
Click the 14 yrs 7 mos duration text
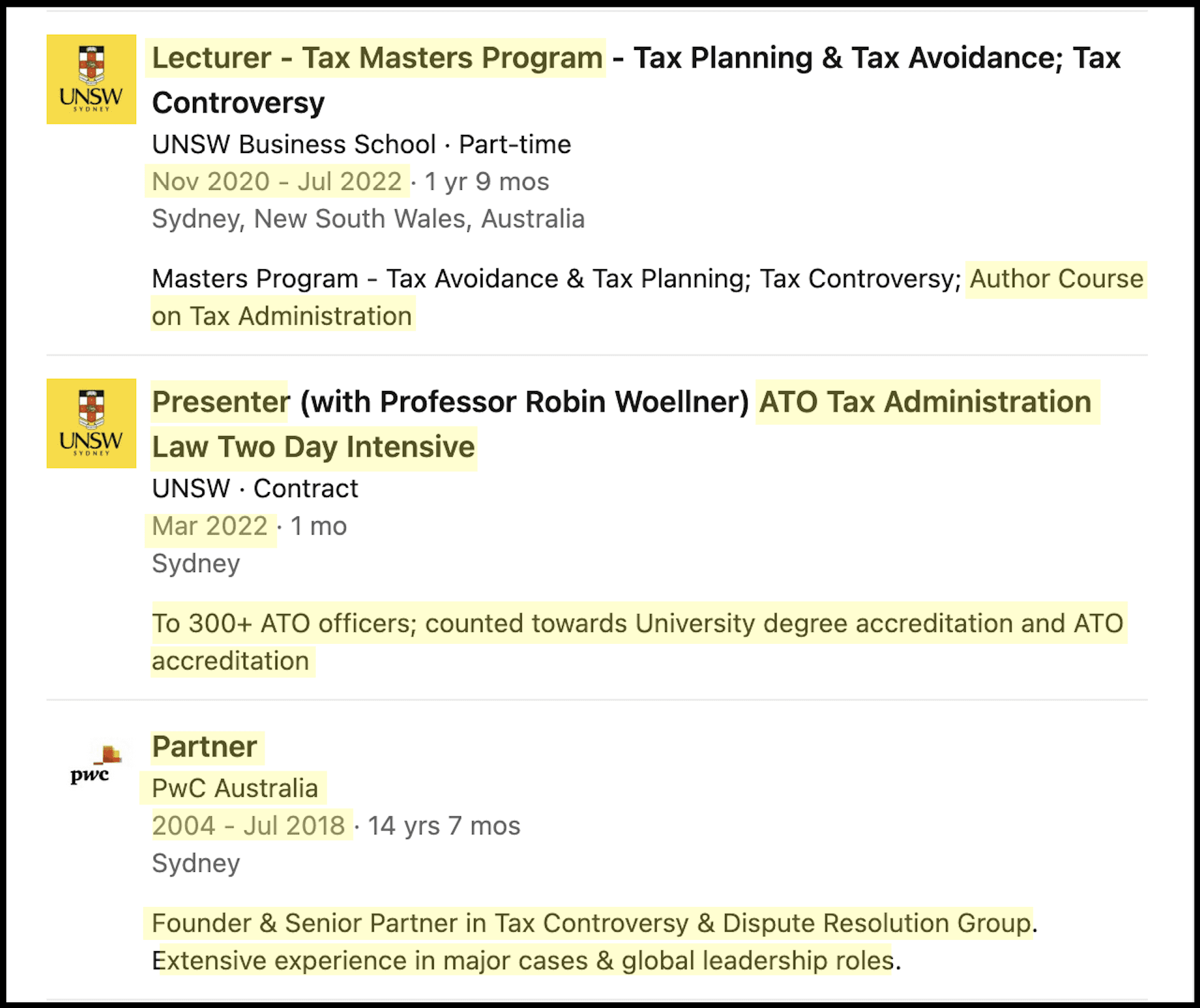(444, 826)
